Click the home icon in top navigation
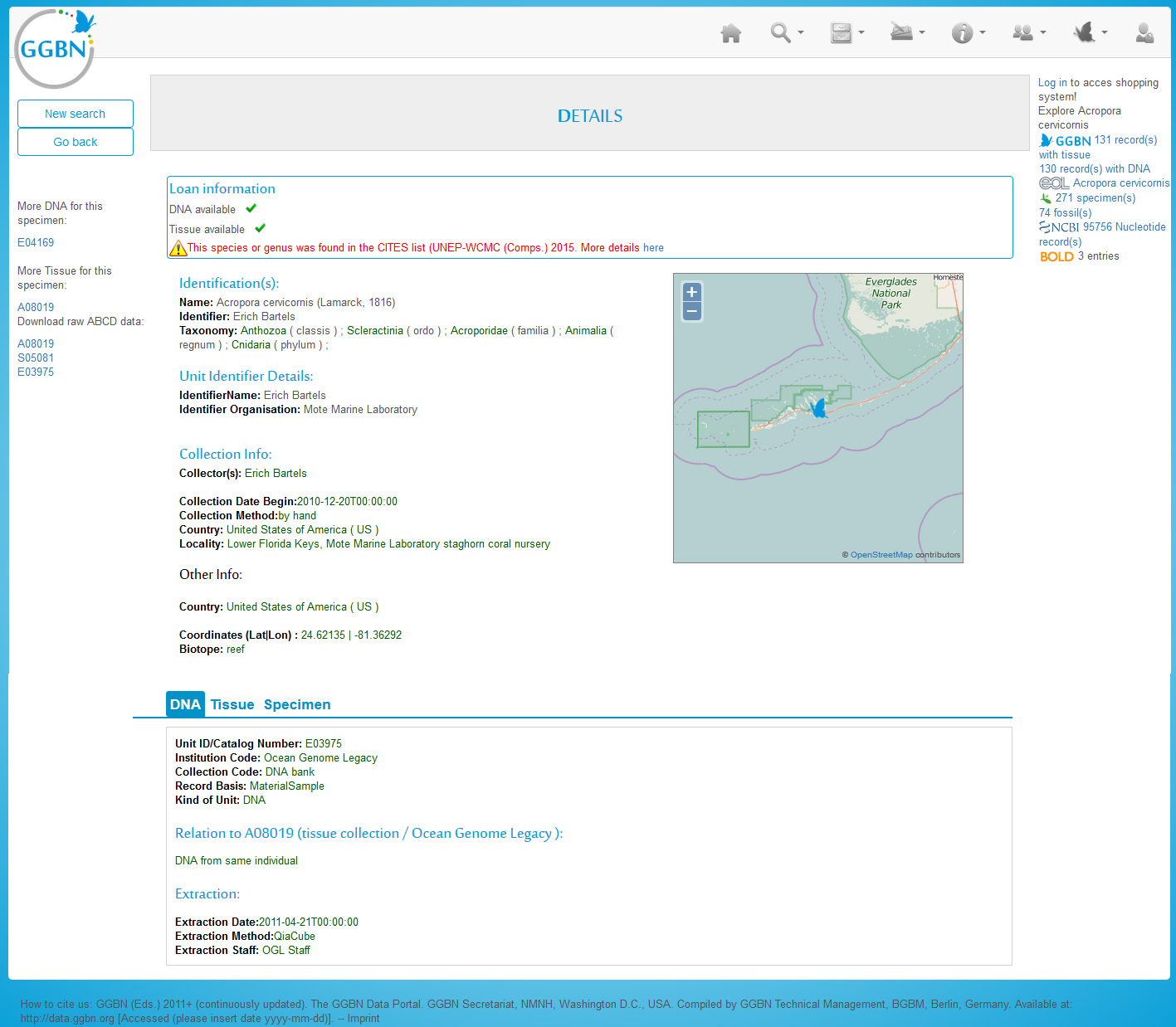Image resolution: width=1176 pixels, height=1027 pixels. (x=730, y=33)
